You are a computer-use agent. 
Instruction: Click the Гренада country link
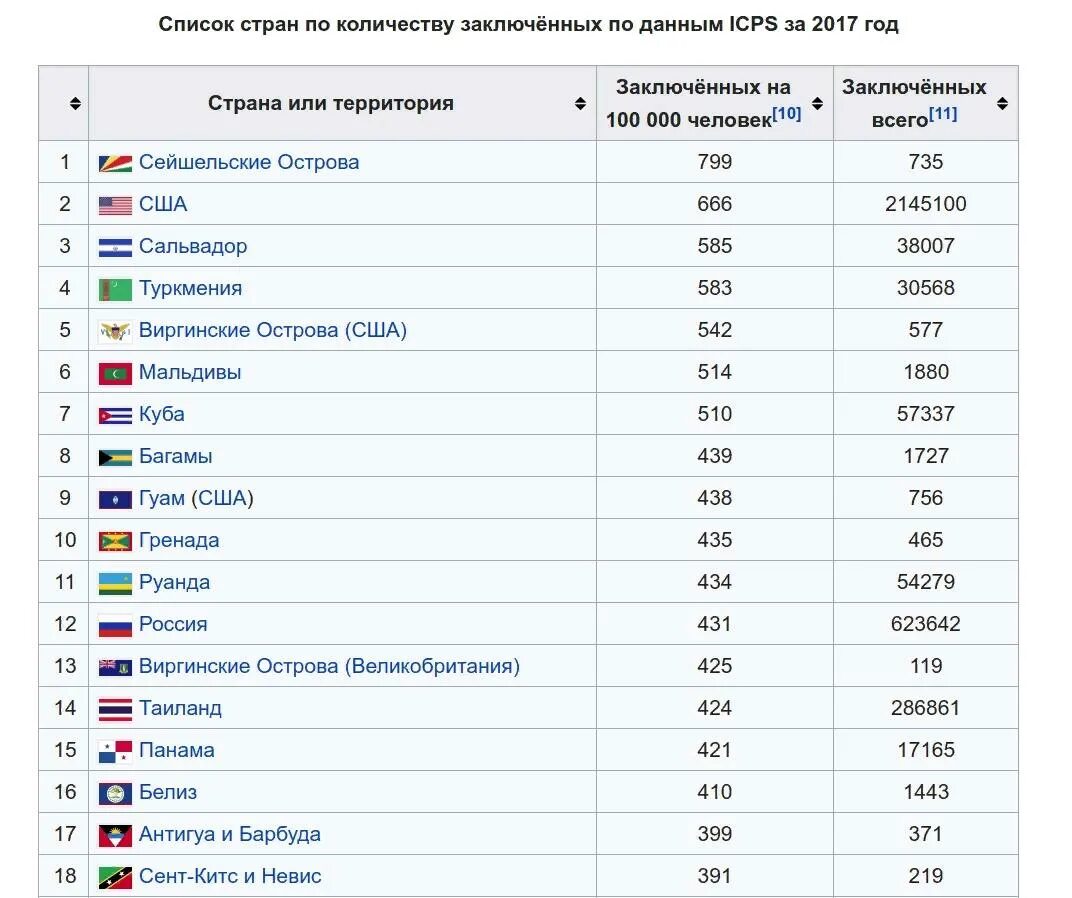click(179, 540)
